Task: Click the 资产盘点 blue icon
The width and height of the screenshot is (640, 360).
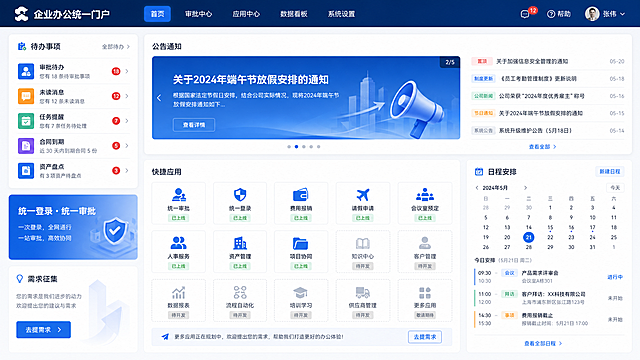Action: coord(26,171)
